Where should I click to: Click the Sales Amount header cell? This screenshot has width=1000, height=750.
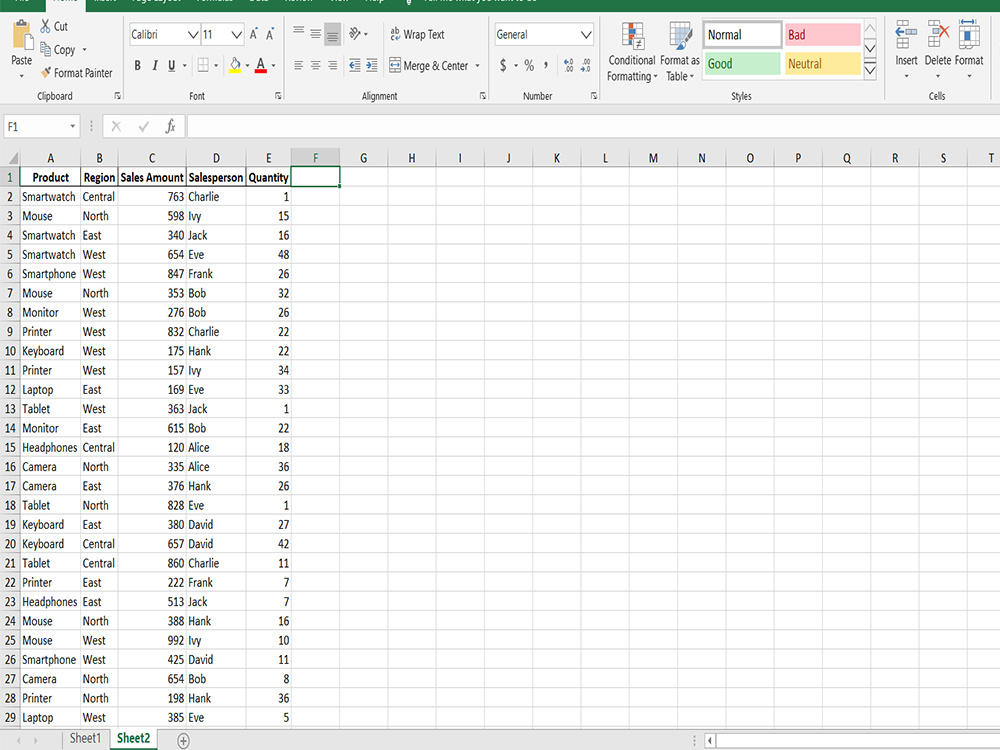(x=152, y=177)
